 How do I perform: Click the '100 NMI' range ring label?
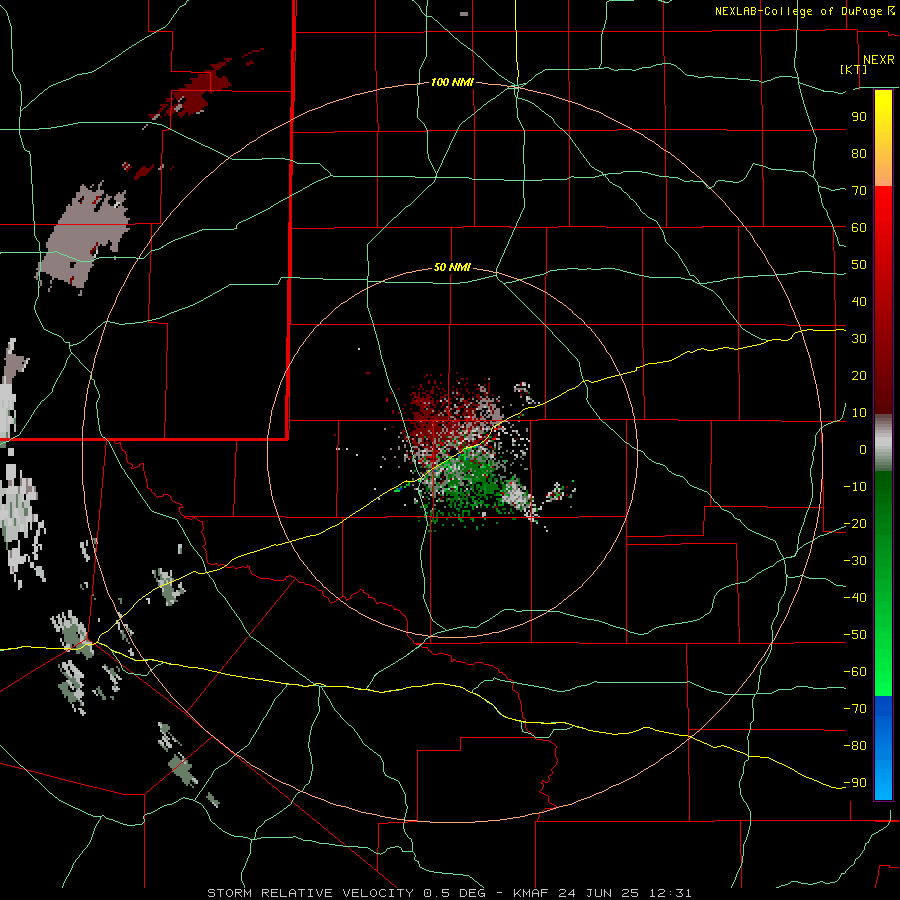pos(452,83)
